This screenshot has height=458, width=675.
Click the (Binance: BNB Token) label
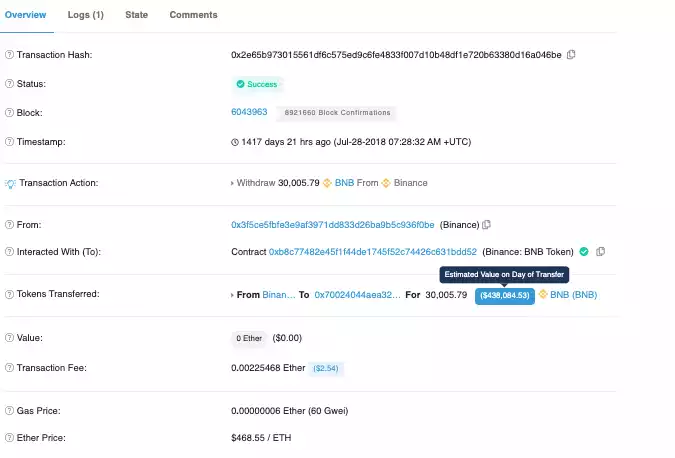tap(528, 252)
